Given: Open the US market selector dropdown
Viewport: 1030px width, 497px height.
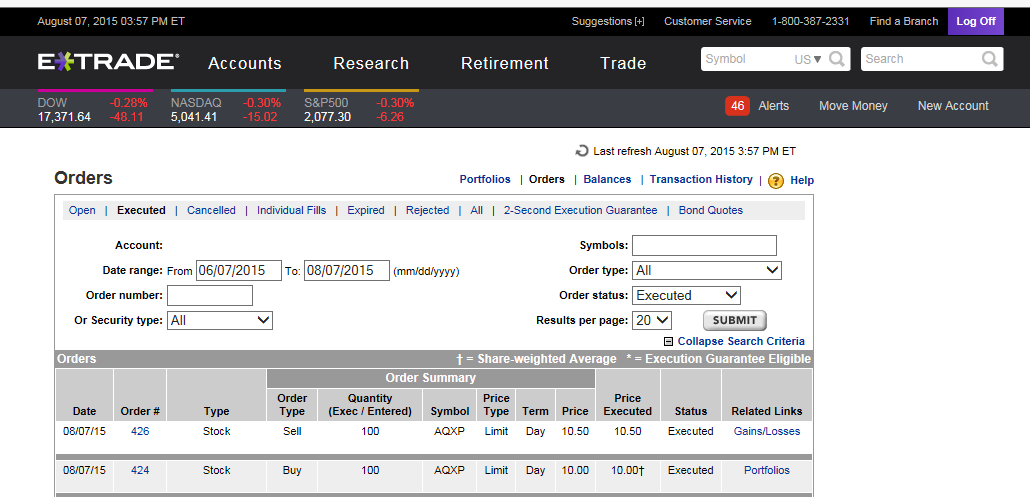Looking at the screenshot, I should click(x=808, y=59).
